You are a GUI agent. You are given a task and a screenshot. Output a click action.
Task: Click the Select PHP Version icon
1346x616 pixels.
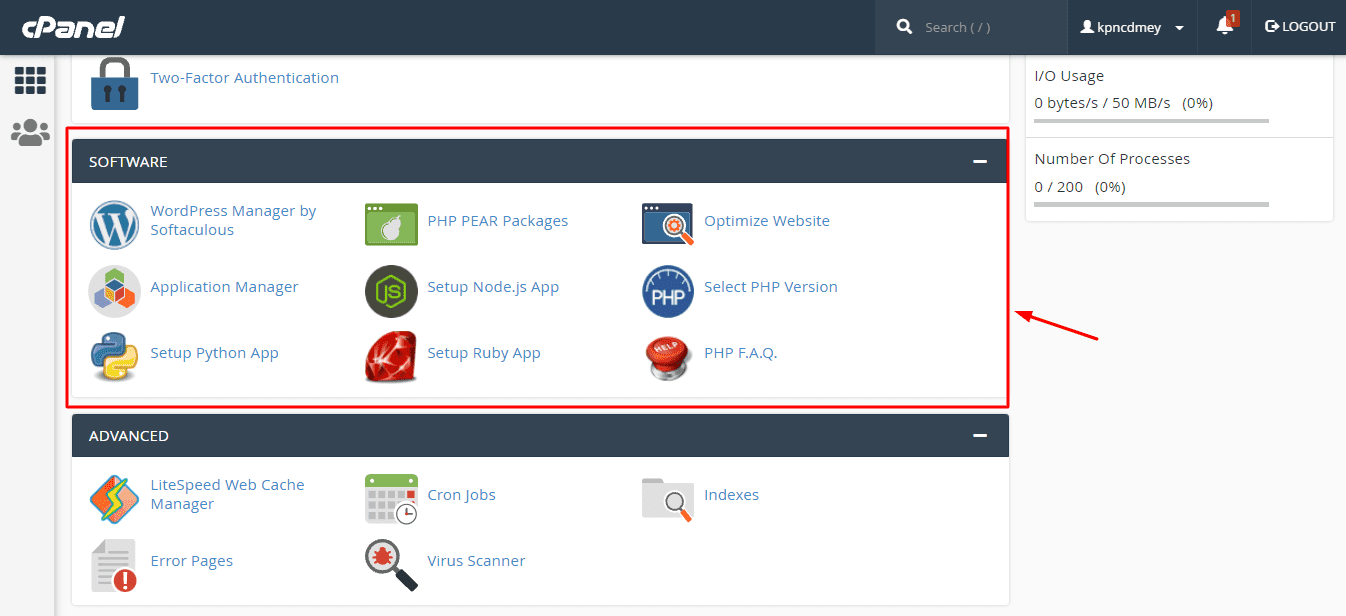(x=667, y=290)
